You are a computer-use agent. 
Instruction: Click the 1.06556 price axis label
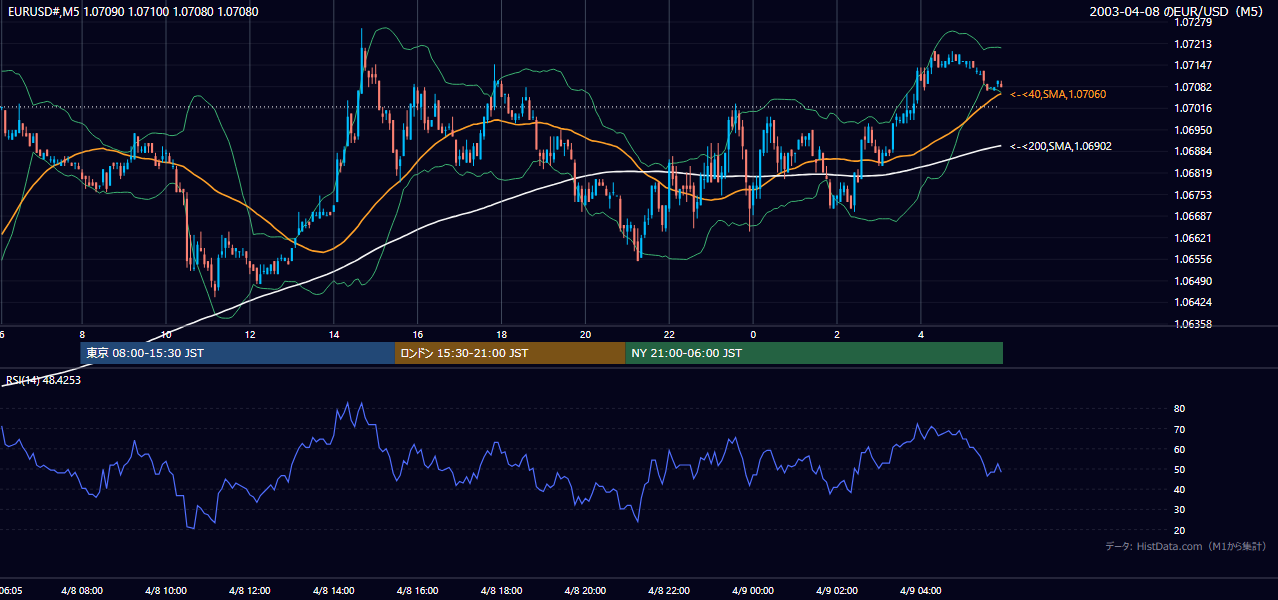pyautogui.click(x=1193, y=259)
